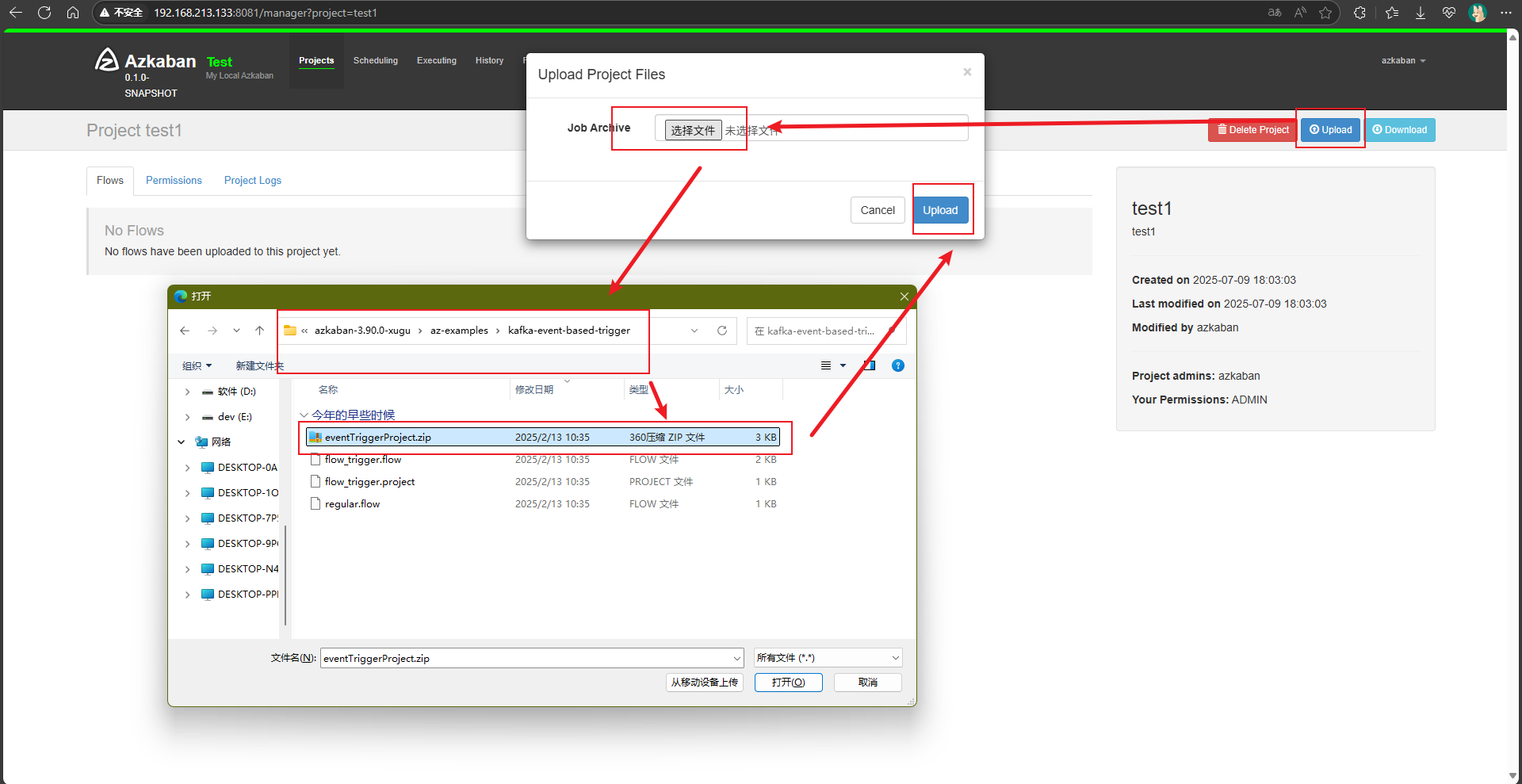The image size is (1522, 784).
Task: Click the Up folder arrow in file dialog
Action: pos(259,331)
